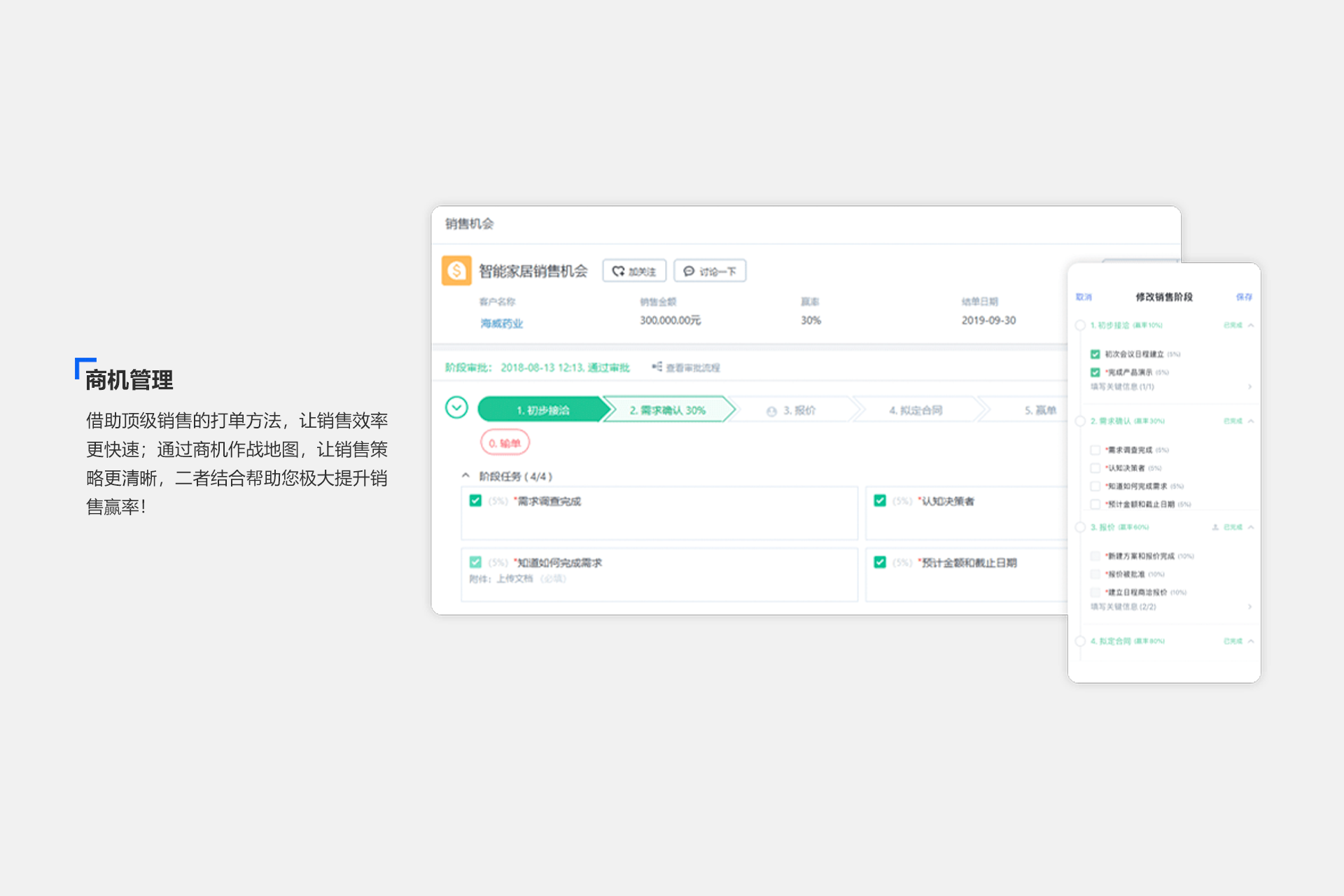Click the 0. 输单 lost-deal pill
The height and width of the screenshot is (896, 1344).
[x=505, y=443]
